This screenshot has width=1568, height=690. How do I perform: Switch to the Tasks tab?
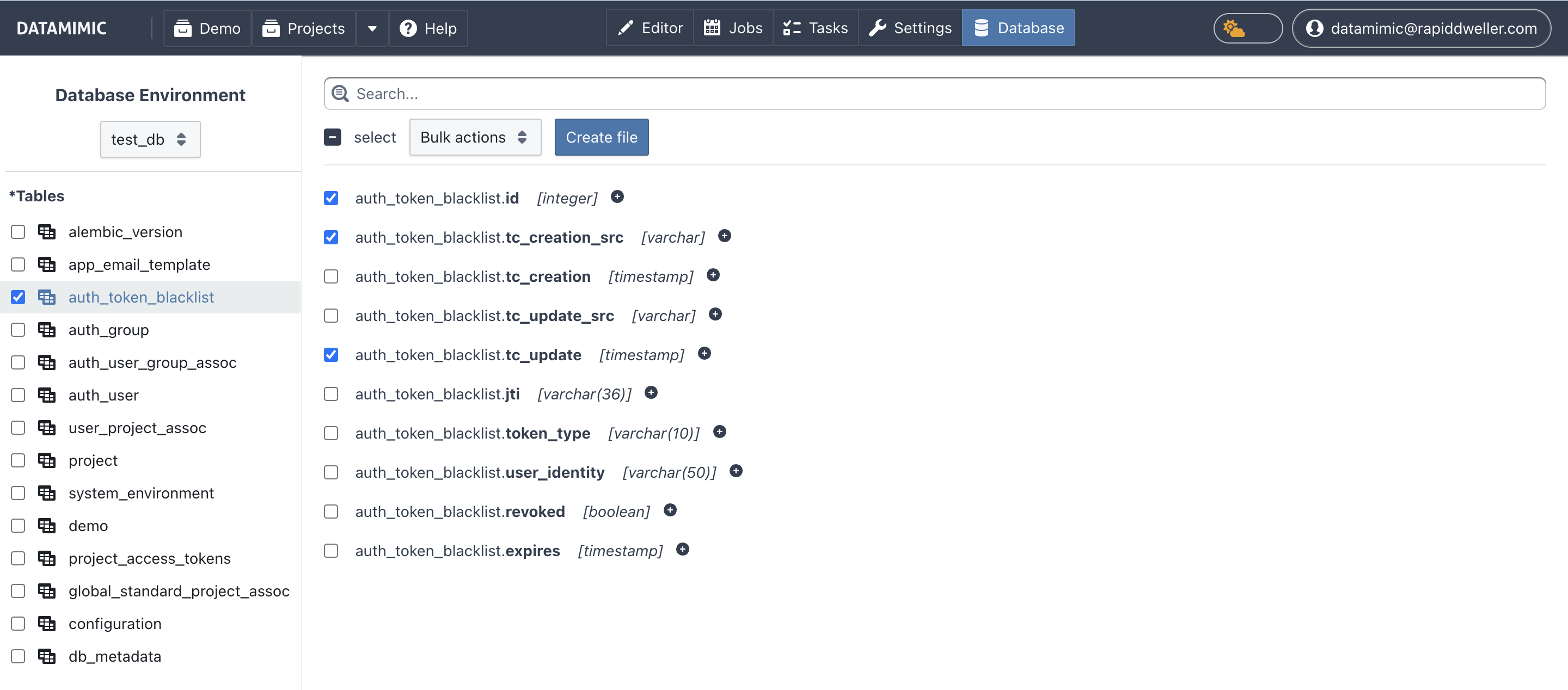click(x=816, y=28)
